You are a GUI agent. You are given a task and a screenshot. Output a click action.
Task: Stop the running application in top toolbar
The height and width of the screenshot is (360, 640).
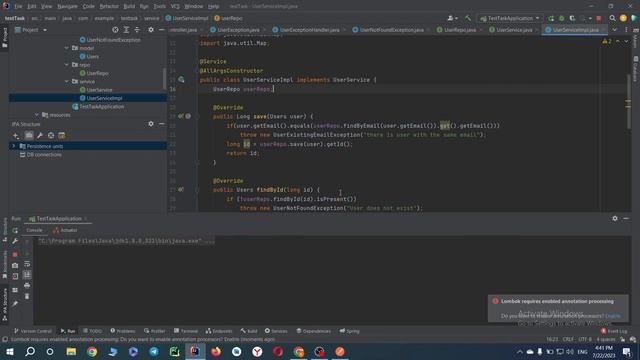click(599, 18)
